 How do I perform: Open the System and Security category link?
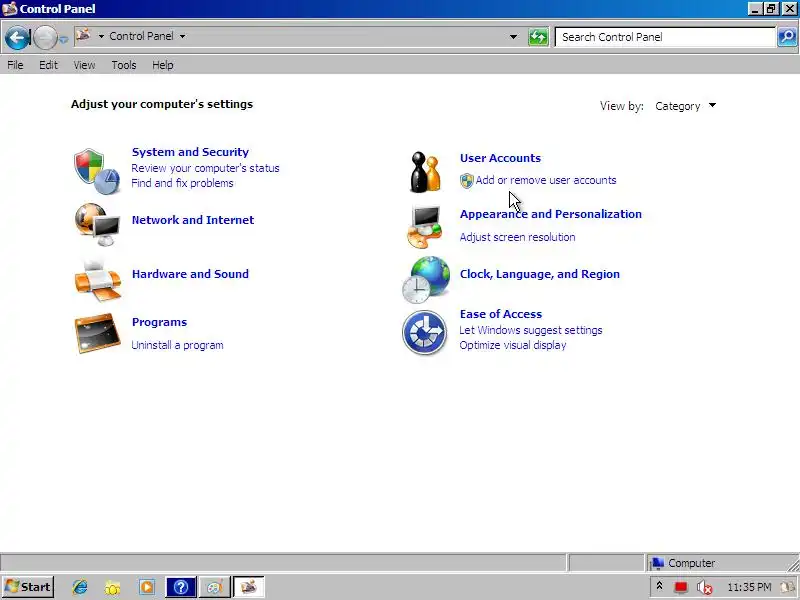[x=190, y=152]
